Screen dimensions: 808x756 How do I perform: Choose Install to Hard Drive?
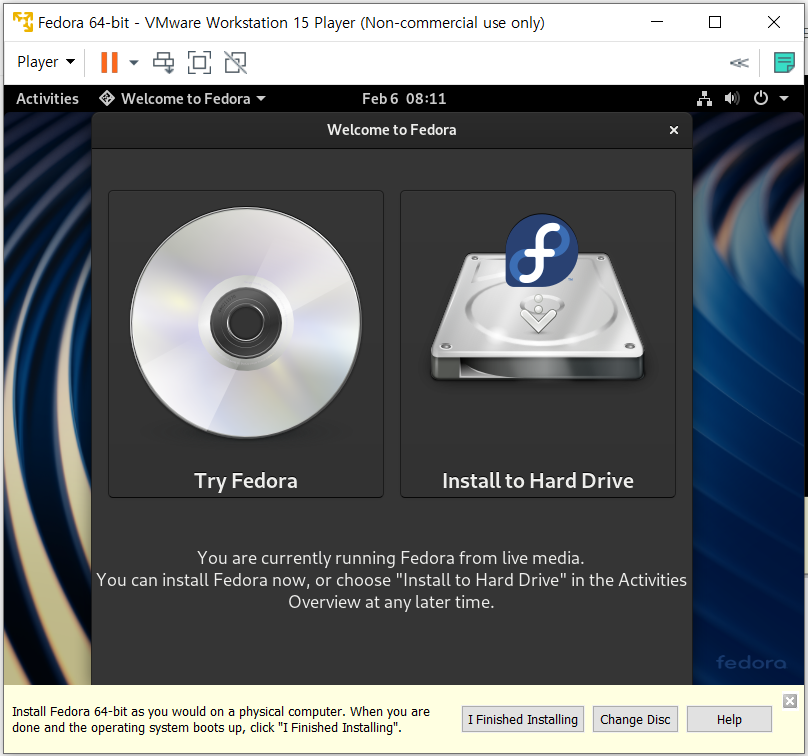(x=538, y=344)
